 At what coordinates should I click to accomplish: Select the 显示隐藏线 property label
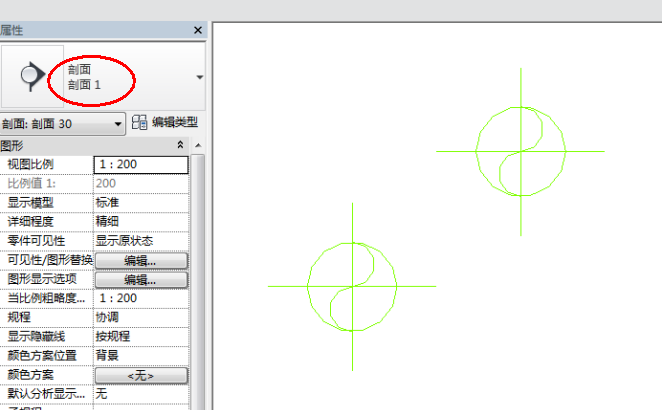[x=36, y=337]
